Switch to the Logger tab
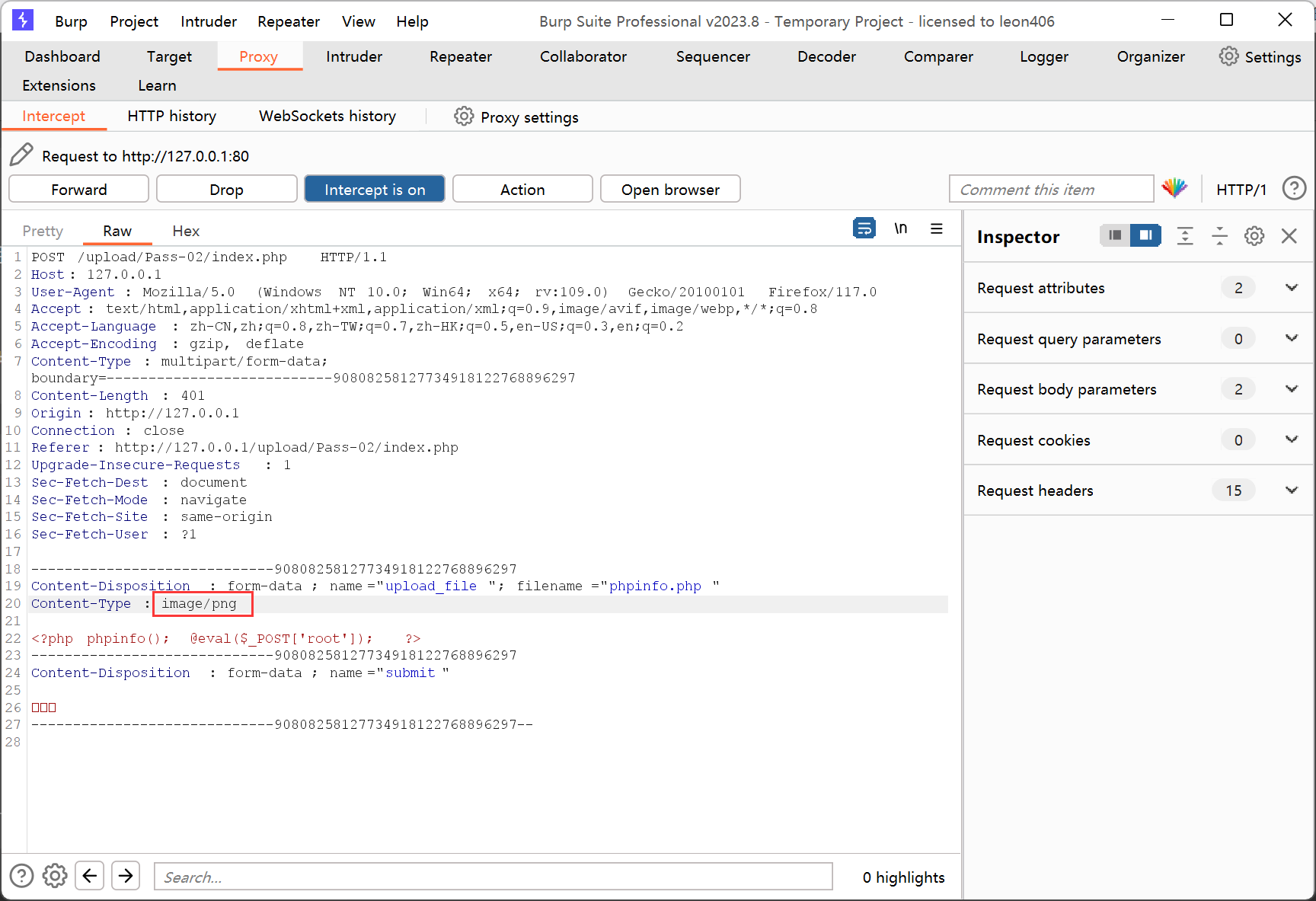 1044,56
